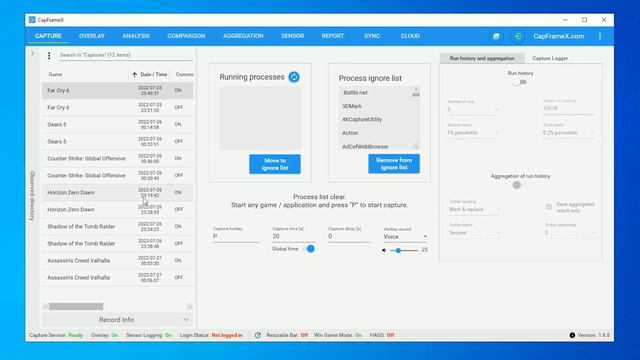The height and width of the screenshot is (360, 640).
Task: Click the Not logged in status text
Action: (227, 335)
